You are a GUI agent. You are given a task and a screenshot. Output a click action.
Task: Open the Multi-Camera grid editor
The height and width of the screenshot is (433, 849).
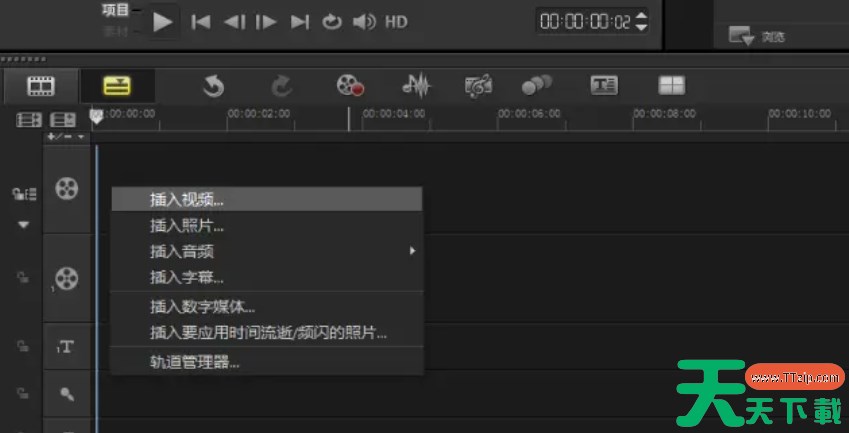pos(671,86)
